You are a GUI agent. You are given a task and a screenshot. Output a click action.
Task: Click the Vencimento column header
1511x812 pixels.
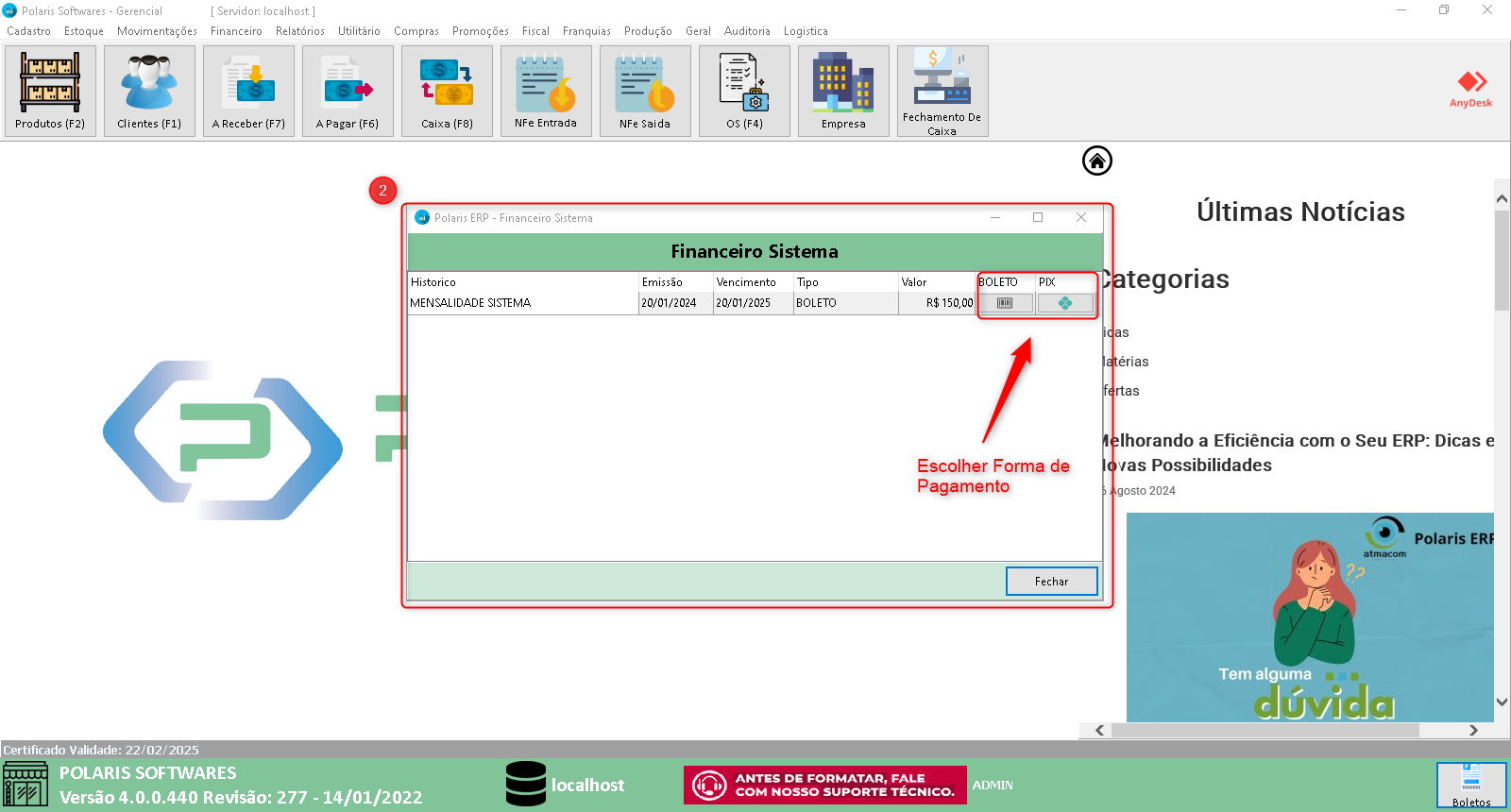[753, 282]
